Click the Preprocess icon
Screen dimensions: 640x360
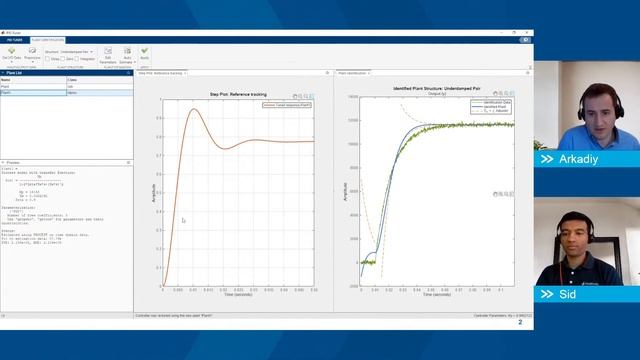[32, 50]
